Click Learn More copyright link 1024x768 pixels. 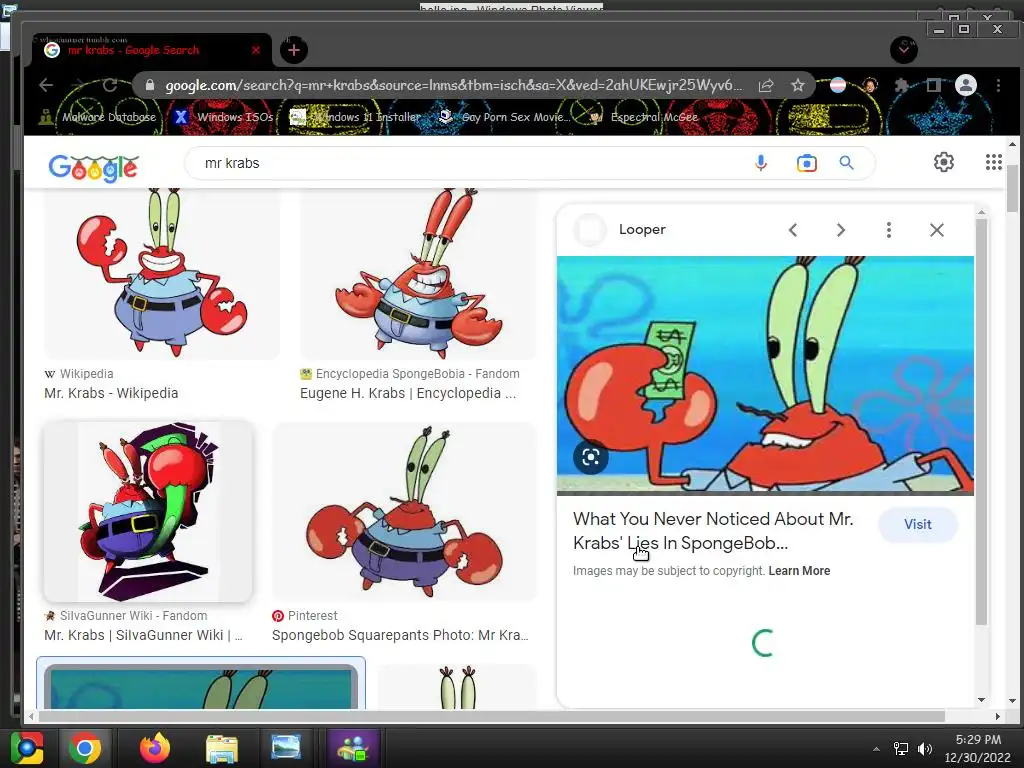click(799, 571)
